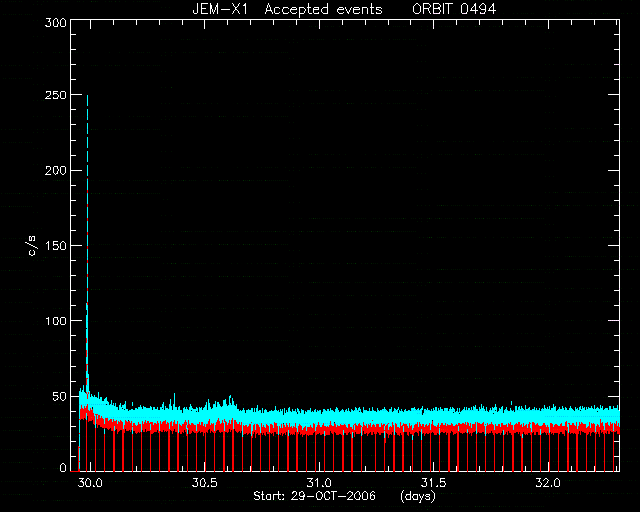640x512 pixels.
Task: Click the (days) unit label
Action: click(418, 496)
